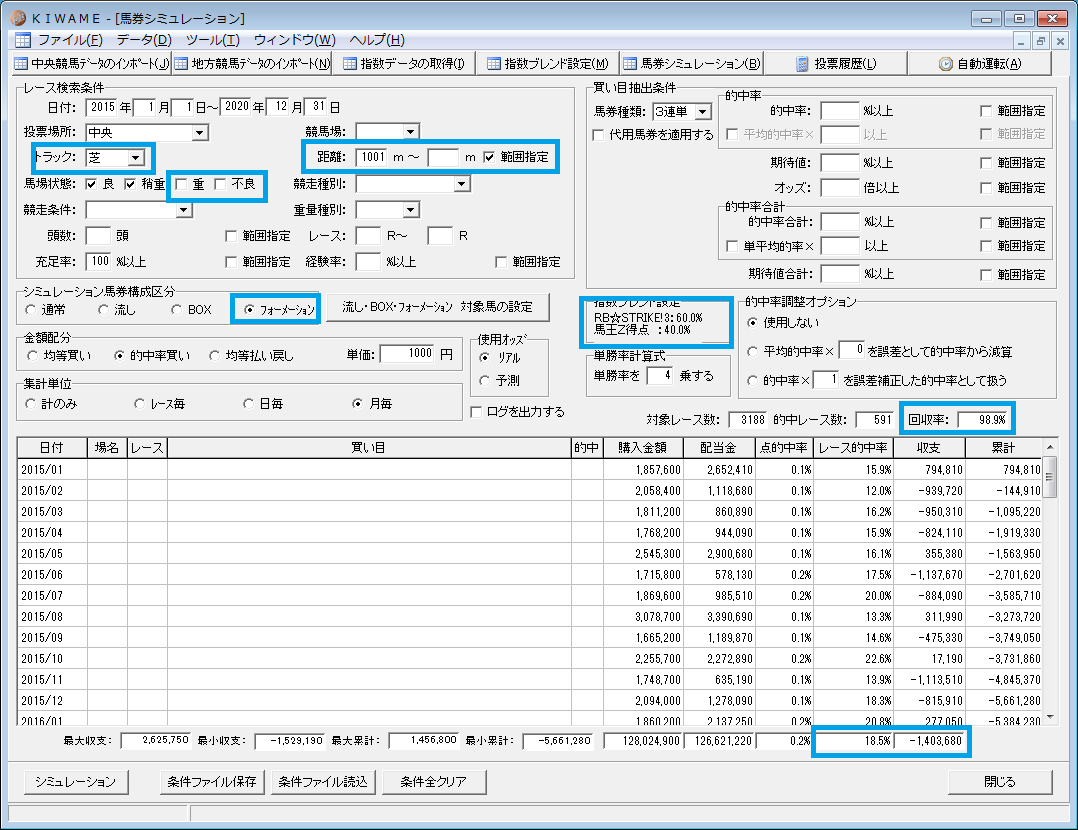
Task: Expand トラック dropdown showing 芝
Action: 135,157
